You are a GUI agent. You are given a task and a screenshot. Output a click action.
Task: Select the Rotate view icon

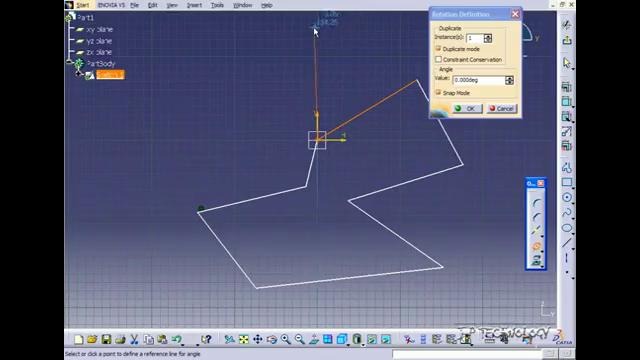[272, 339]
